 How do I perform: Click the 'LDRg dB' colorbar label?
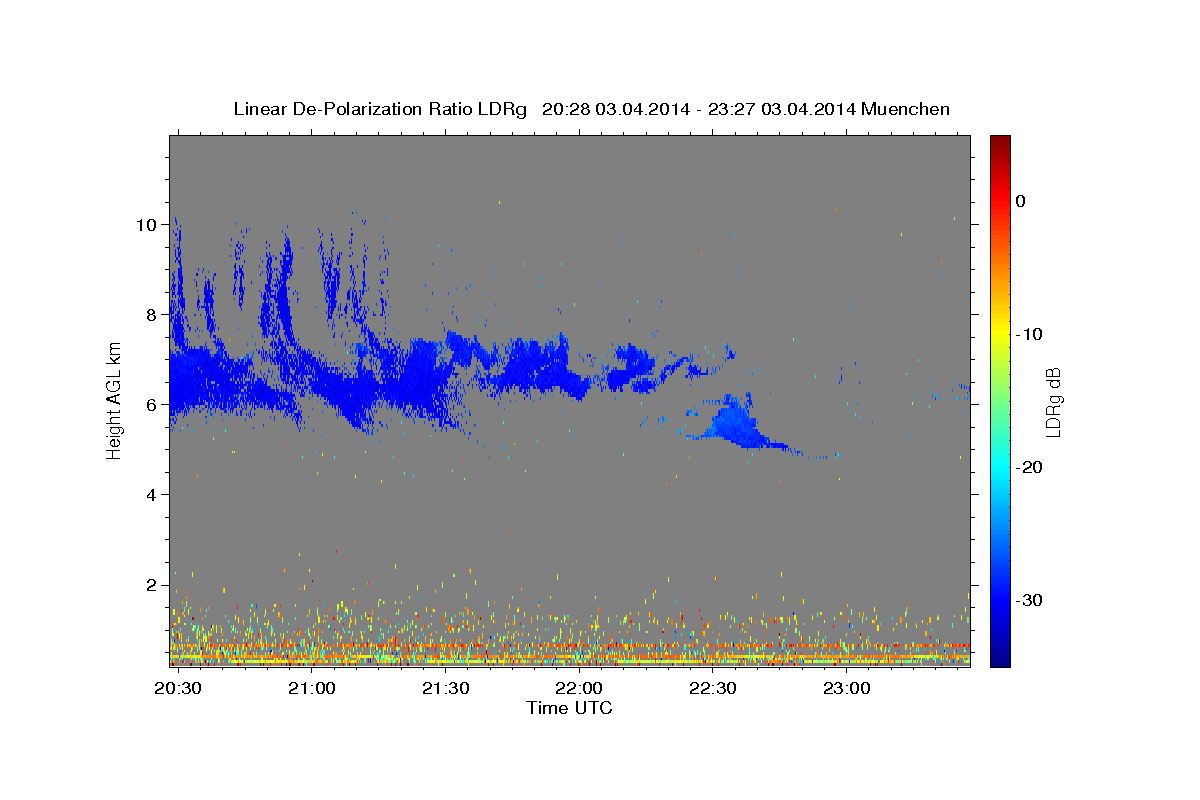point(1053,401)
